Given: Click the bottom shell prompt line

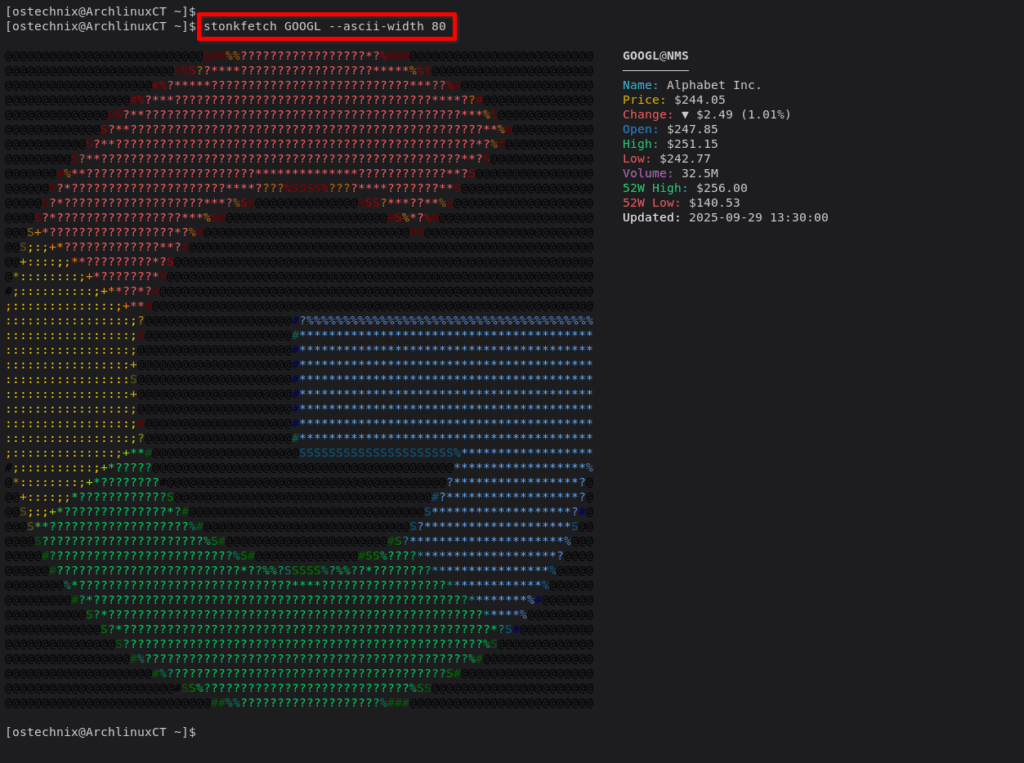Looking at the screenshot, I should [101, 732].
